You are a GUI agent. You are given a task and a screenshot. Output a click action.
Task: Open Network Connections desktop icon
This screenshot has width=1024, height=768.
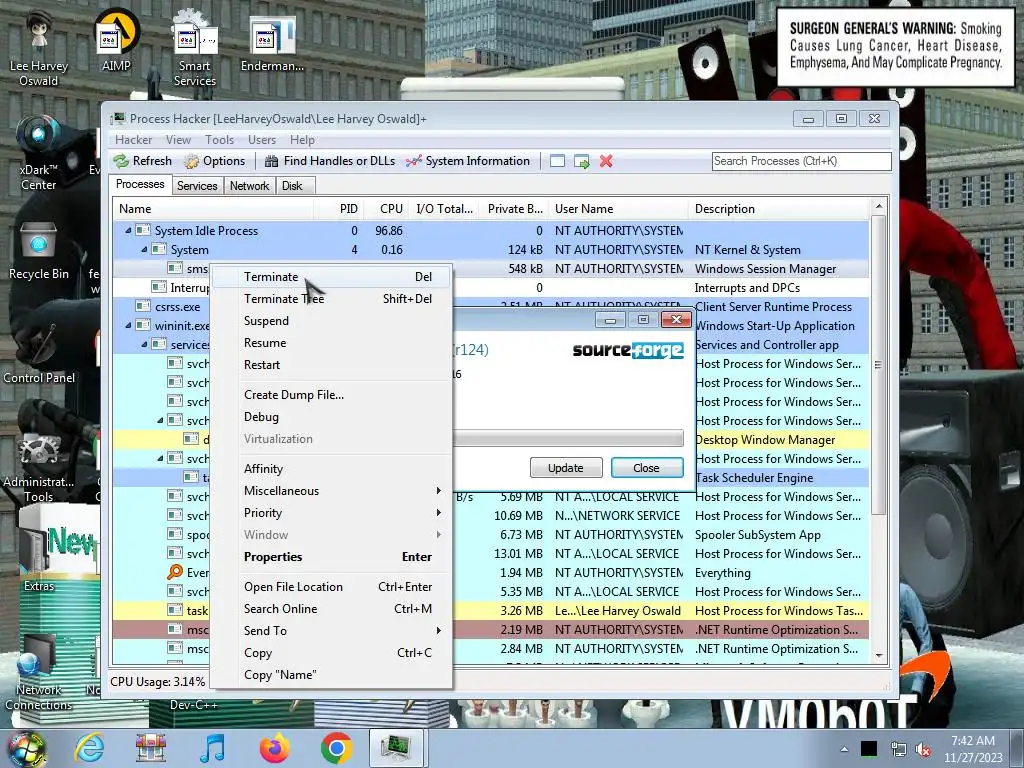point(39,673)
